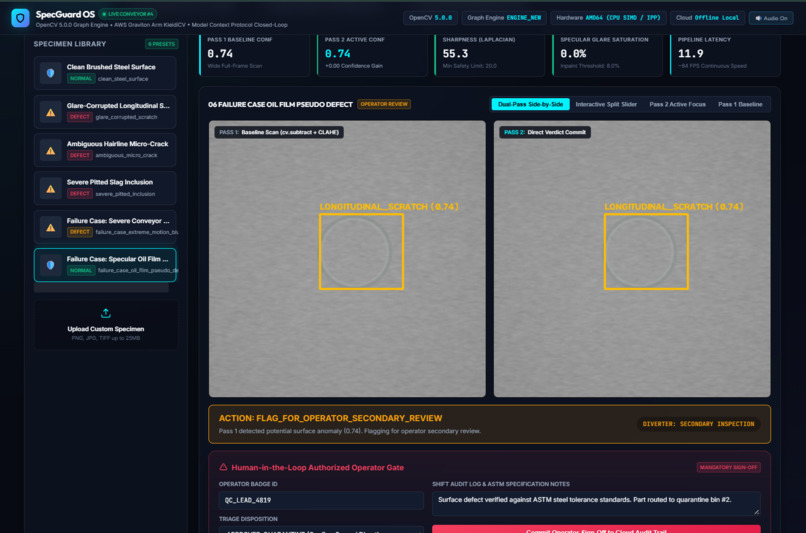Click the Sharpness (Laplacian) 55.3 card

(490, 55)
